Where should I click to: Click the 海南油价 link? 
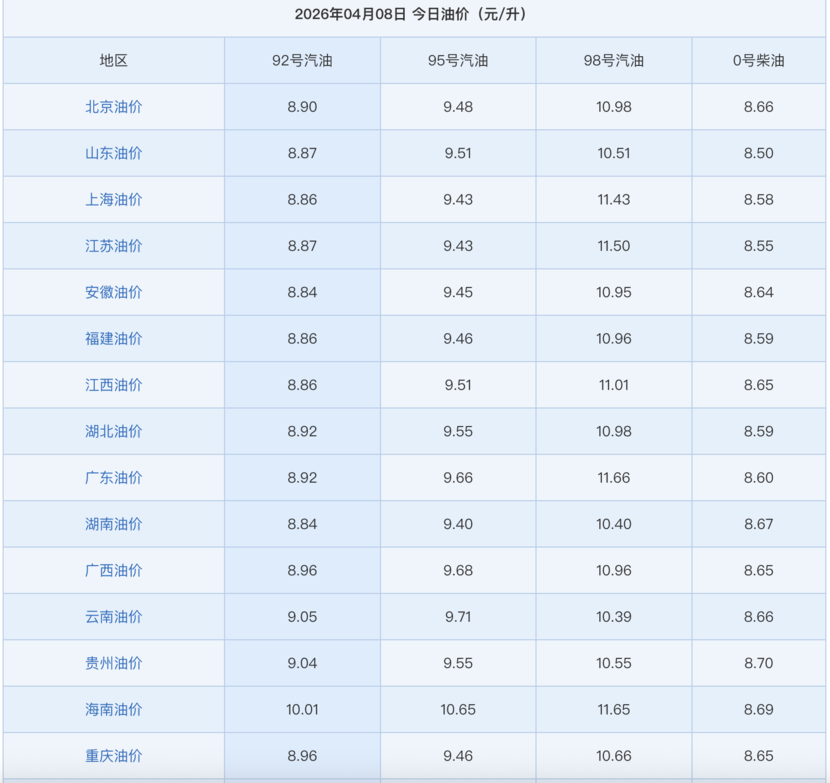point(114,709)
